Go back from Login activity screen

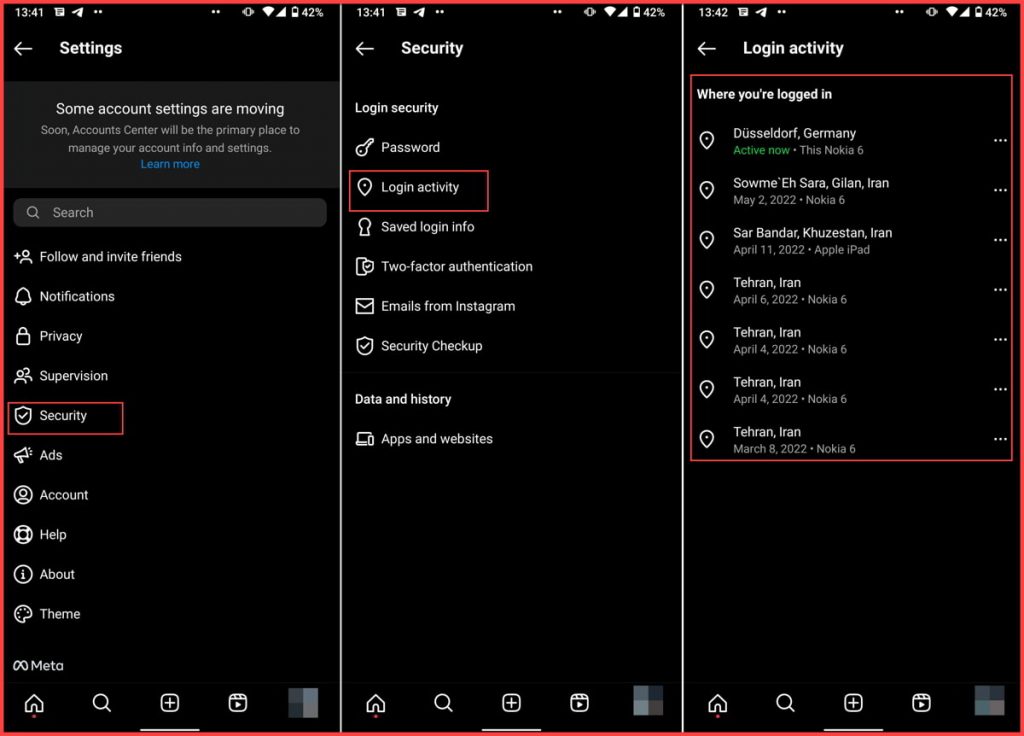(707, 48)
